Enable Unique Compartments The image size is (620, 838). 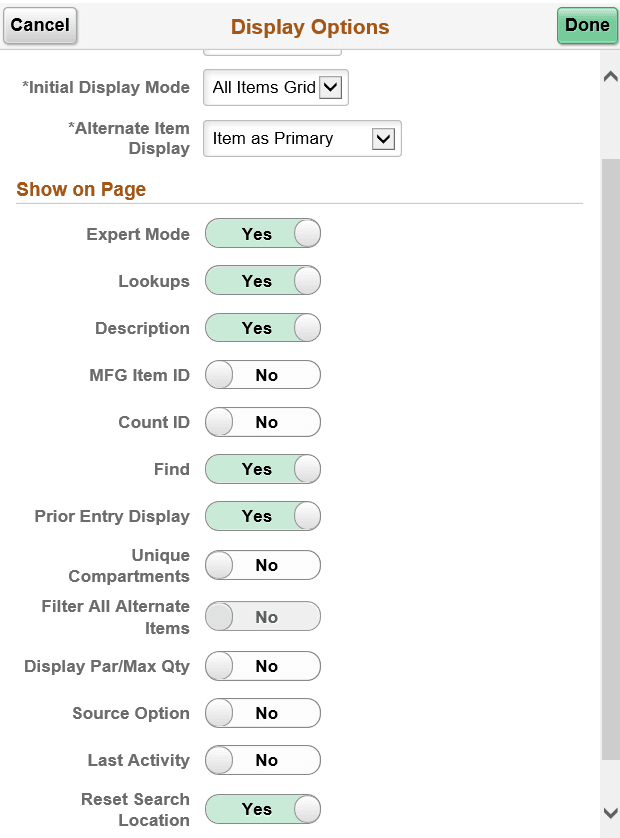point(262,565)
